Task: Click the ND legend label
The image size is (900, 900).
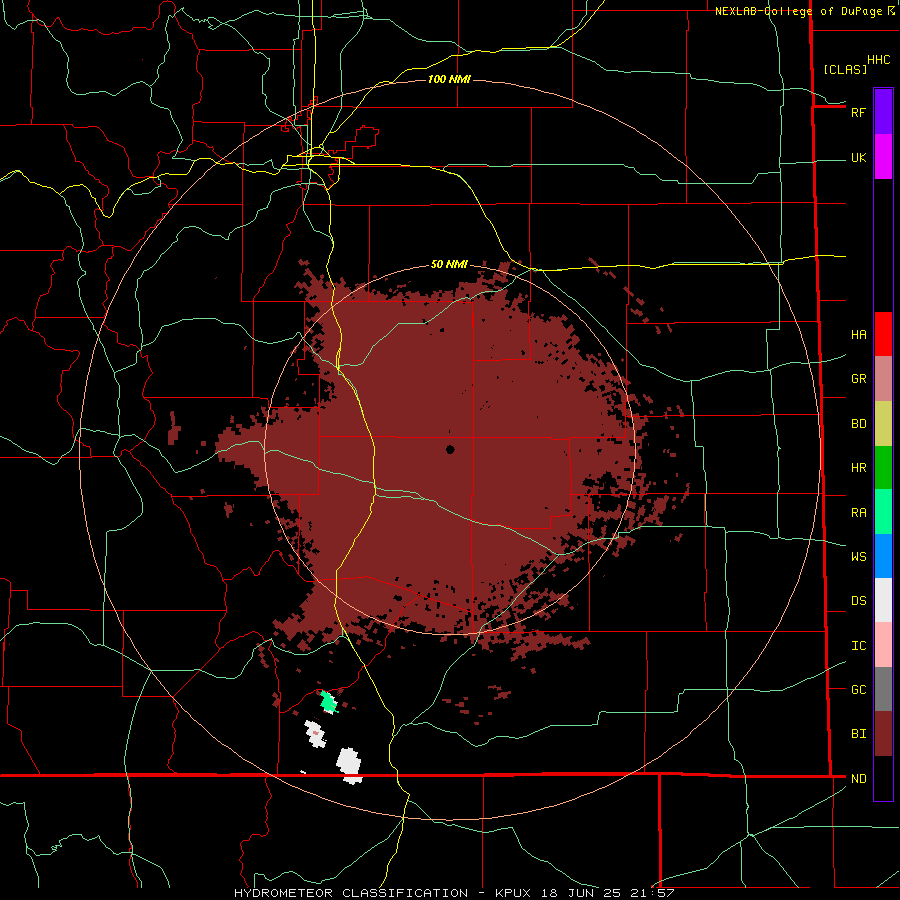Action: pyautogui.click(x=858, y=778)
